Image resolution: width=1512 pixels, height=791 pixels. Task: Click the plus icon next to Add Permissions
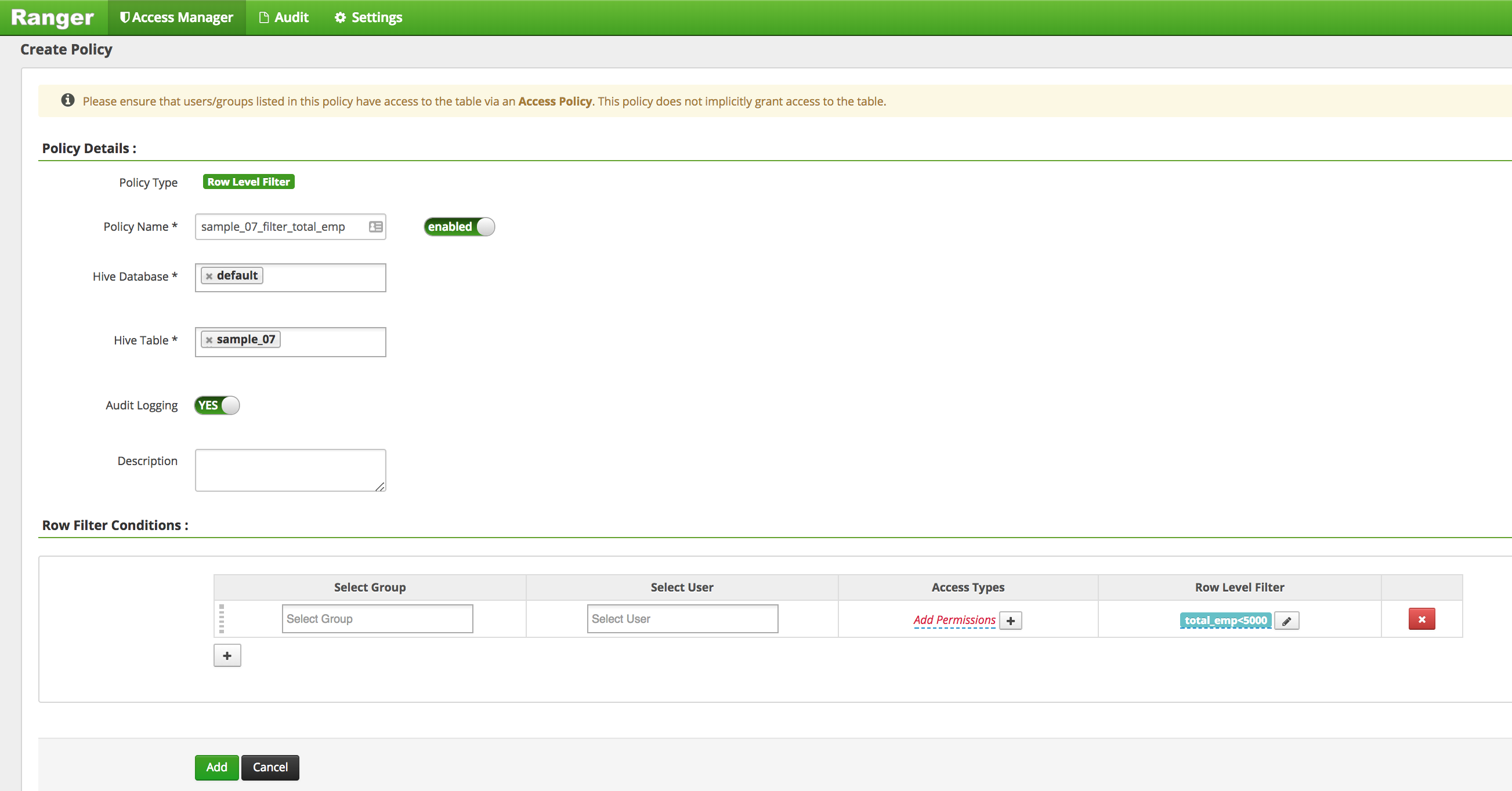click(1010, 621)
